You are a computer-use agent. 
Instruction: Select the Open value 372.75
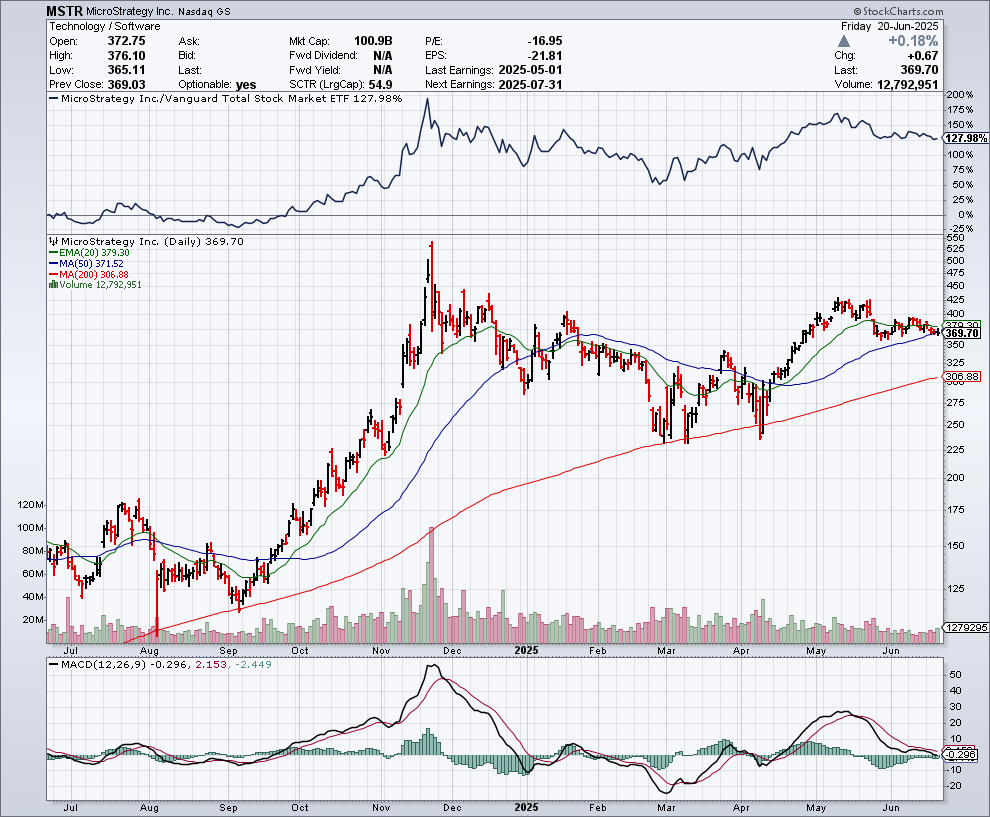point(126,41)
